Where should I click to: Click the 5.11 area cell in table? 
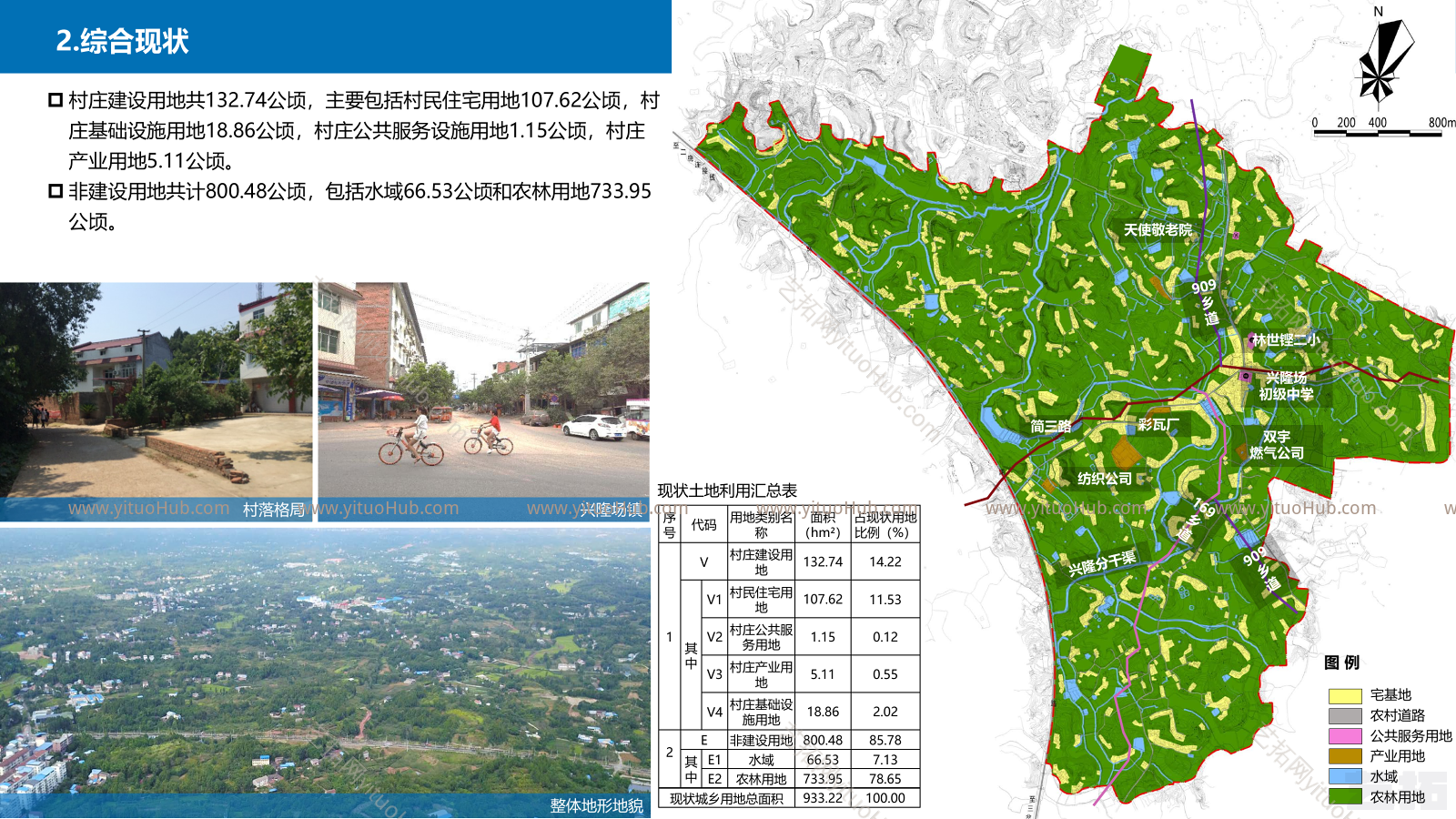coord(823,674)
